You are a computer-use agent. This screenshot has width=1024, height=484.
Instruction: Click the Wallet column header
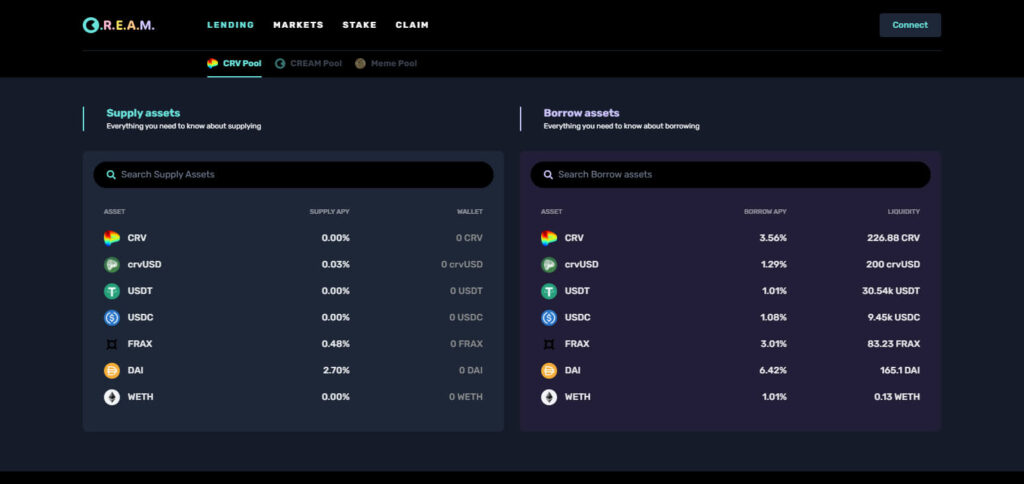pyautogui.click(x=470, y=212)
